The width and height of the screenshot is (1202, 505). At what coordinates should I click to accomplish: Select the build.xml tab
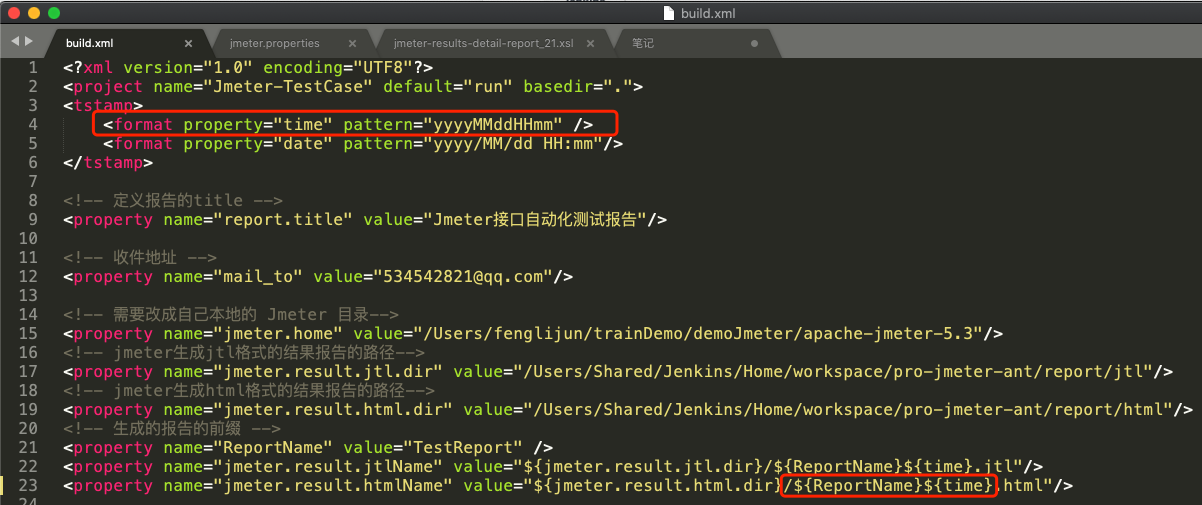point(89,44)
